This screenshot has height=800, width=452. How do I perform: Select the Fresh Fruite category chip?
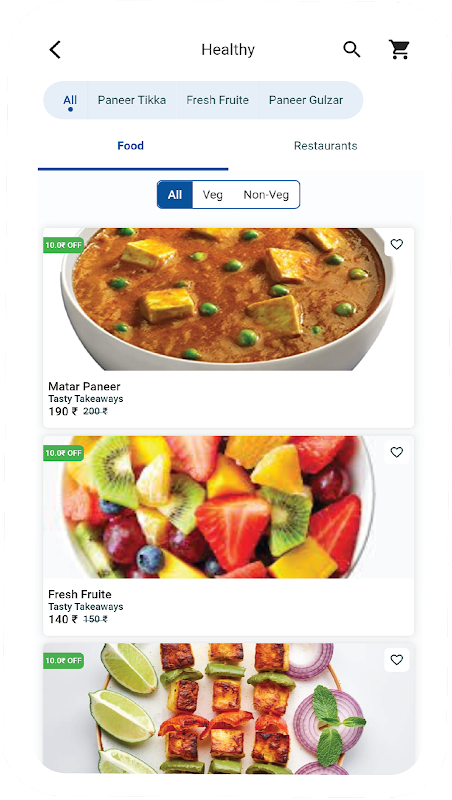[217, 100]
